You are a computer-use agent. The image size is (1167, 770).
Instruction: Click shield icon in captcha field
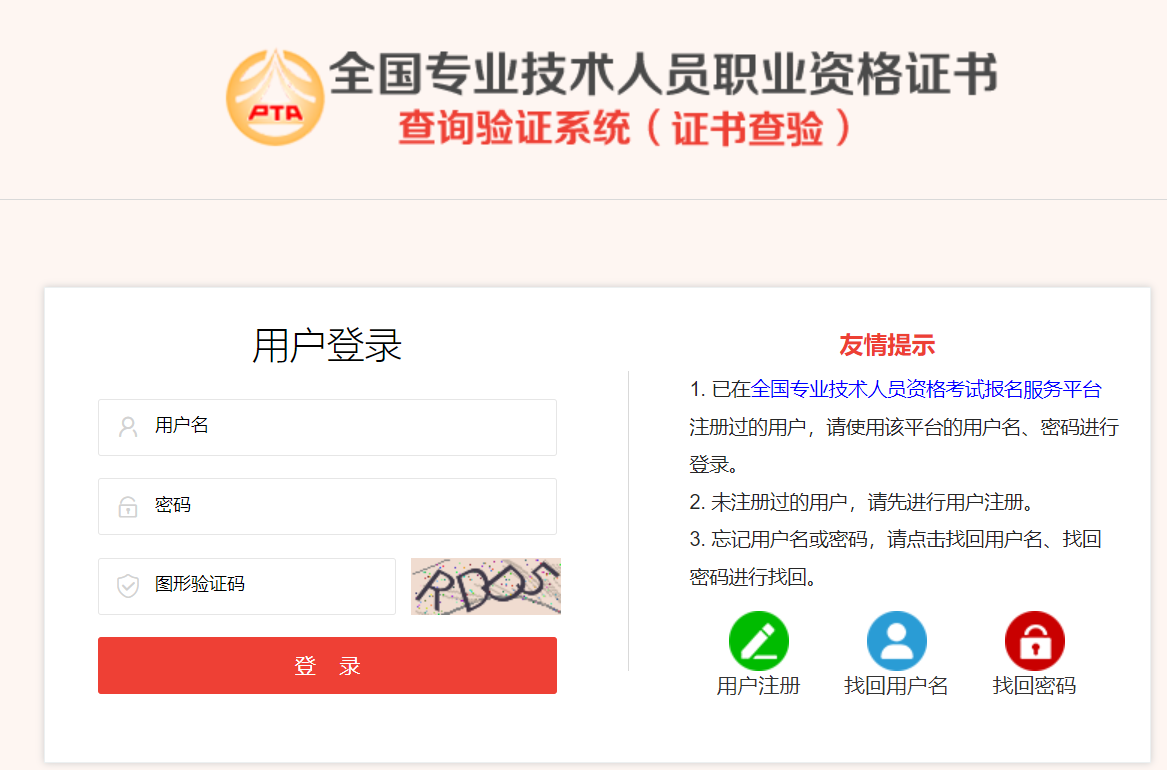128,586
